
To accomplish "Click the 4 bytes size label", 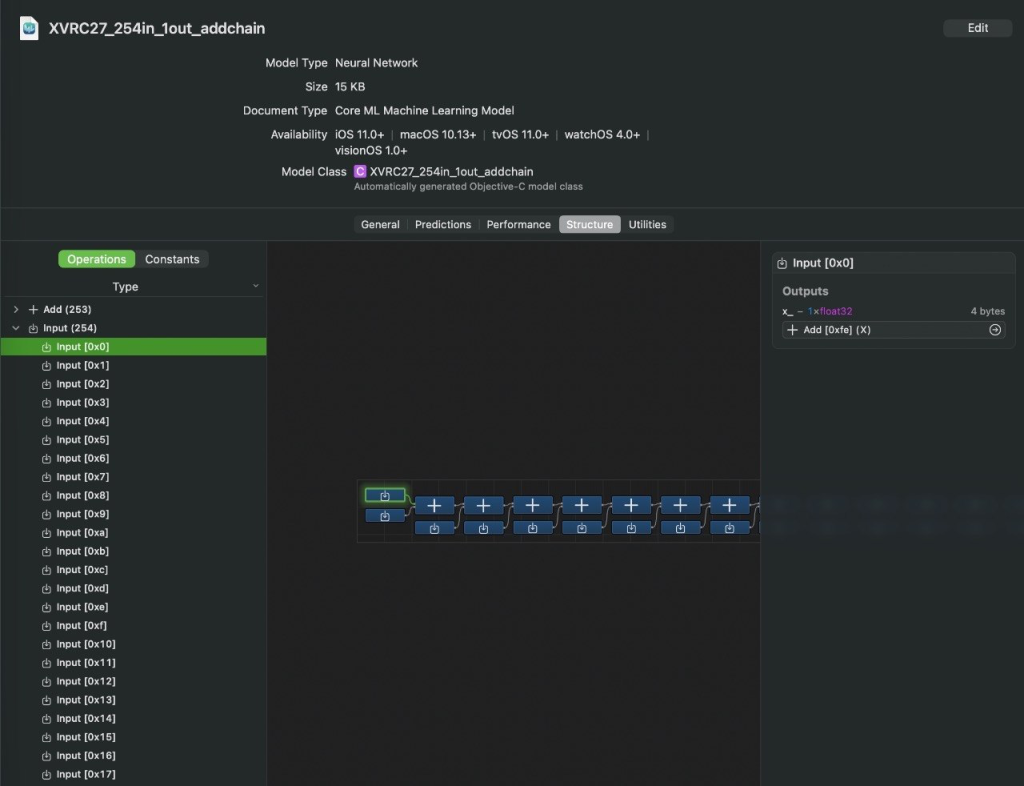I will click(x=987, y=311).
